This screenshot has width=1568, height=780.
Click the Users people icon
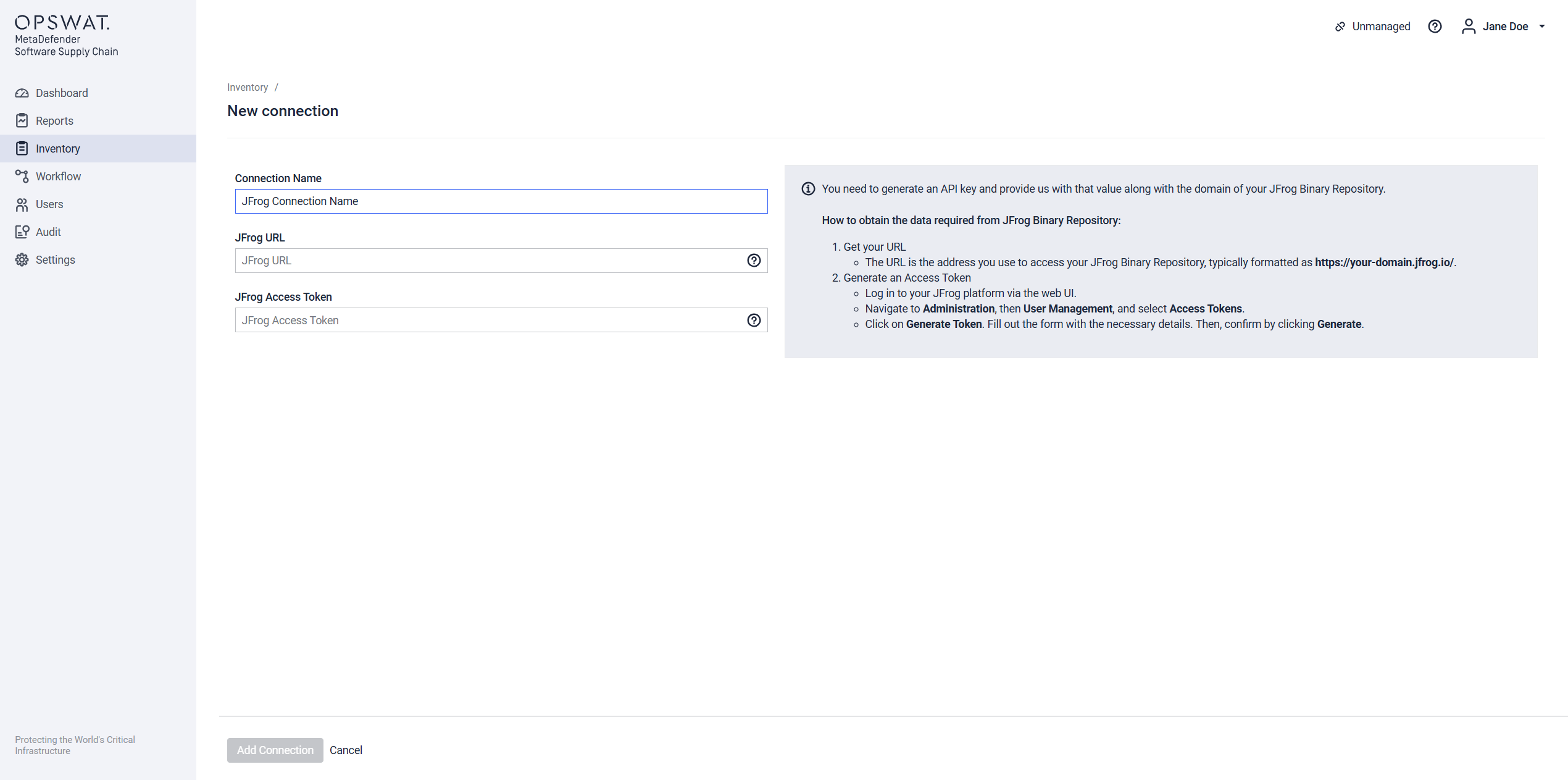[22, 204]
